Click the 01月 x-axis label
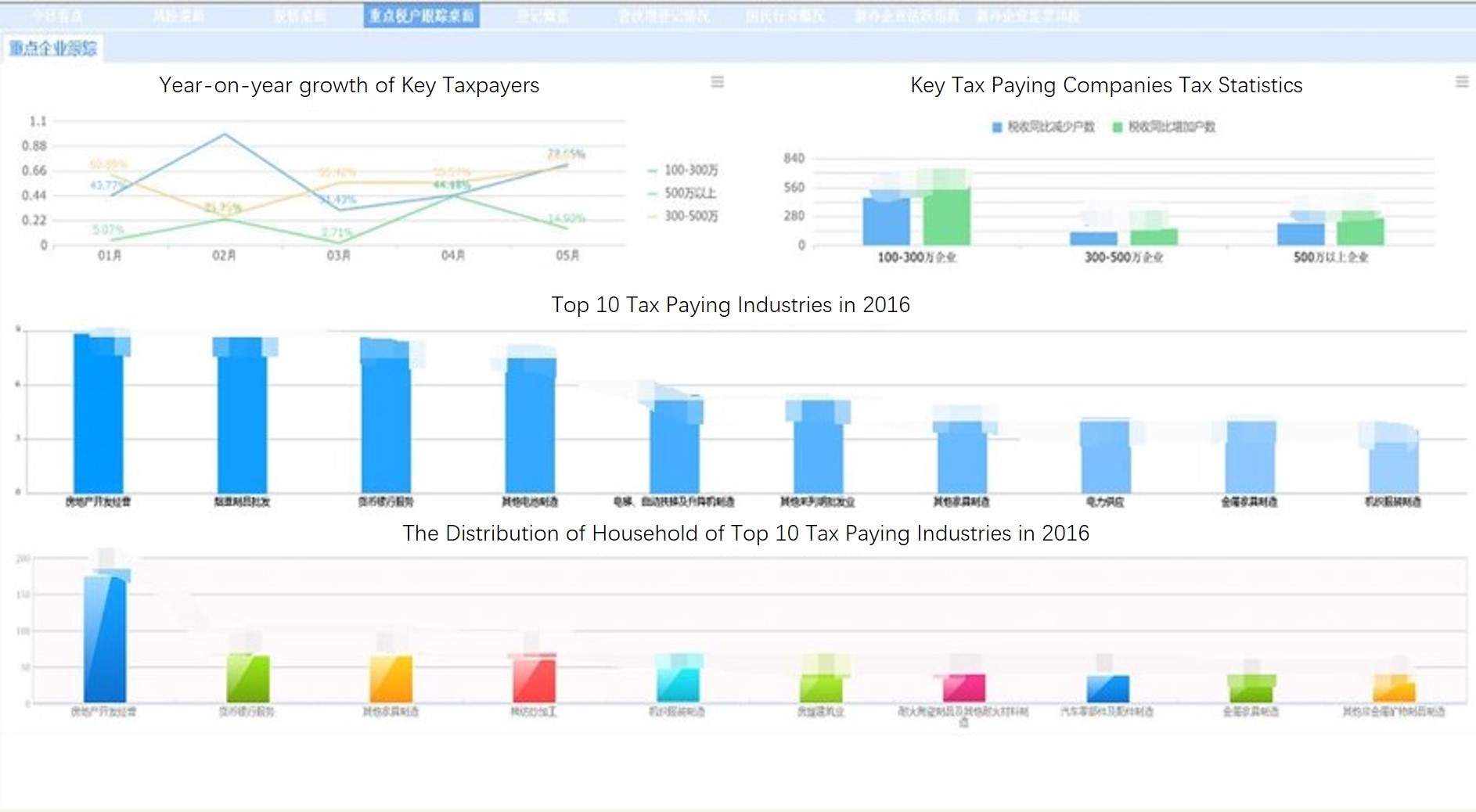Viewport: 1476px width, 812px height. 110,256
